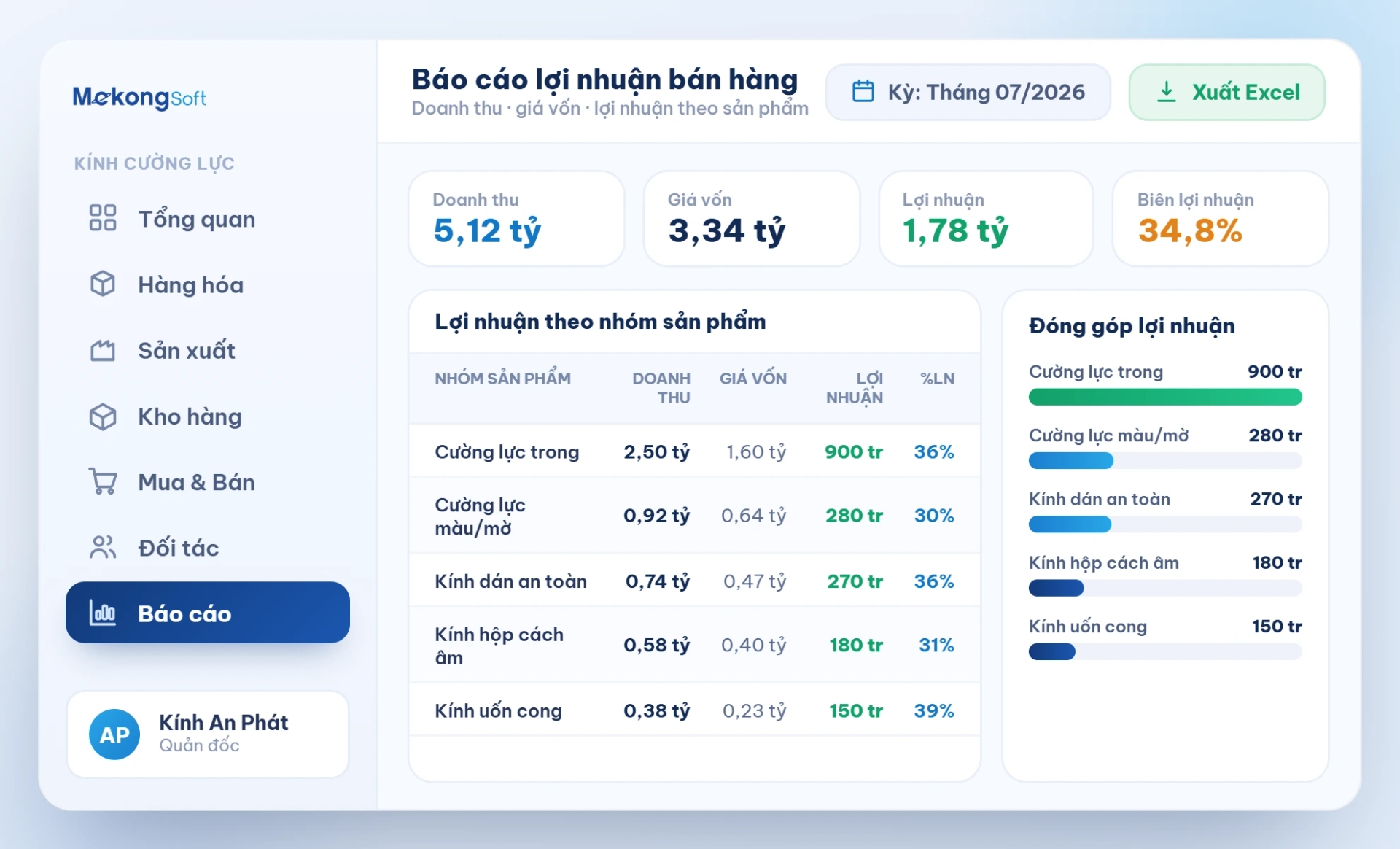
Task: Click the Kính uốn cong contribution bar
Action: tap(1165, 651)
